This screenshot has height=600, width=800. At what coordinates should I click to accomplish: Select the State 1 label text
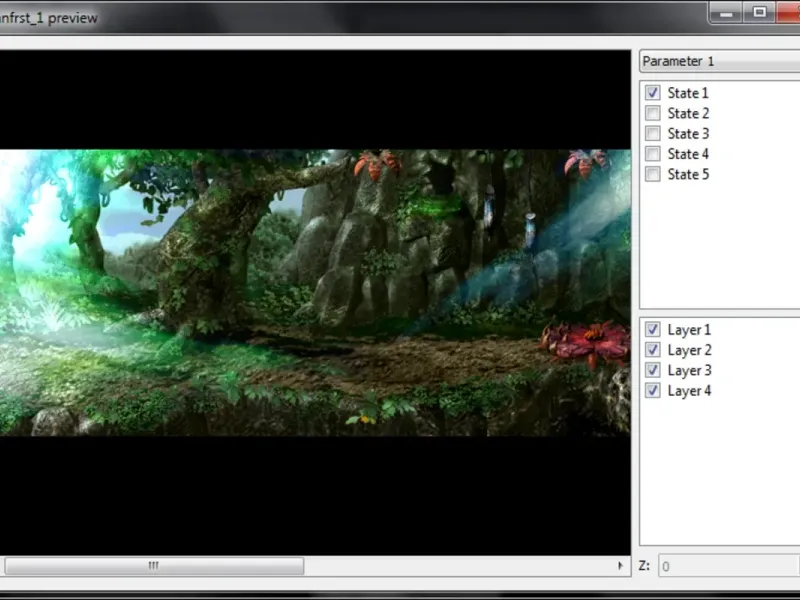[688, 93]
